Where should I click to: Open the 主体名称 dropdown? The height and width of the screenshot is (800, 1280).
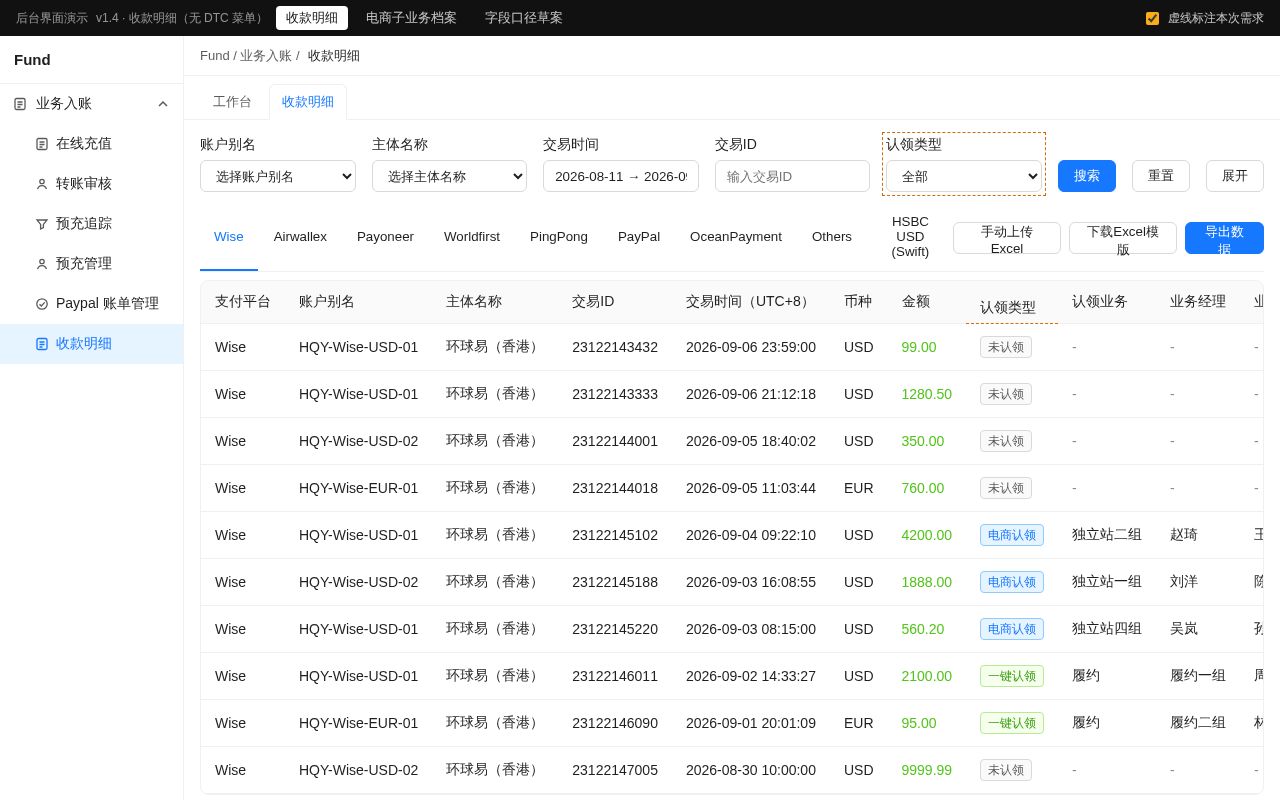pos(449,176)
